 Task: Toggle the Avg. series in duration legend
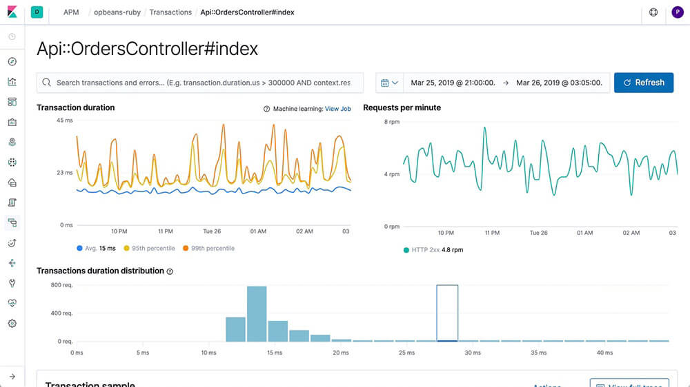[96, 248]
